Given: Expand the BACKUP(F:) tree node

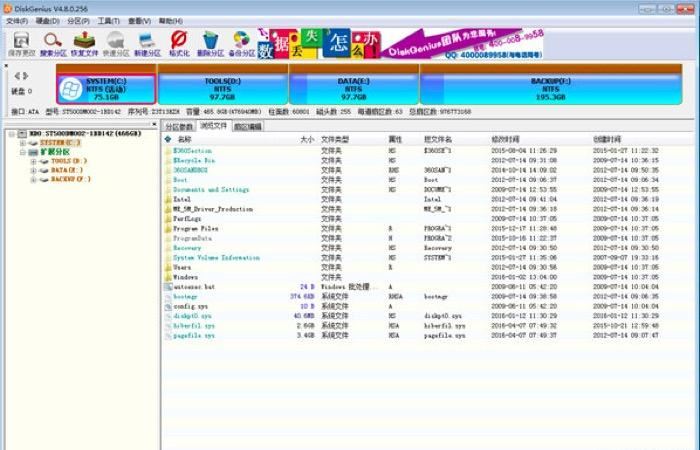Looking at the screenshot, I should pos(33,179).
